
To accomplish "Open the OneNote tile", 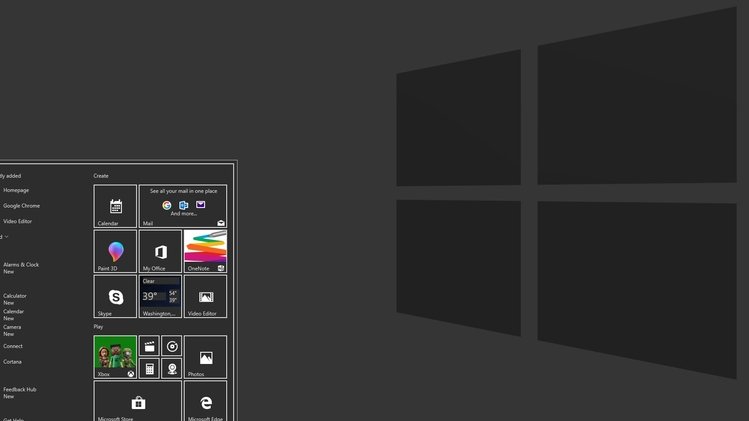I will coord(205,251).
